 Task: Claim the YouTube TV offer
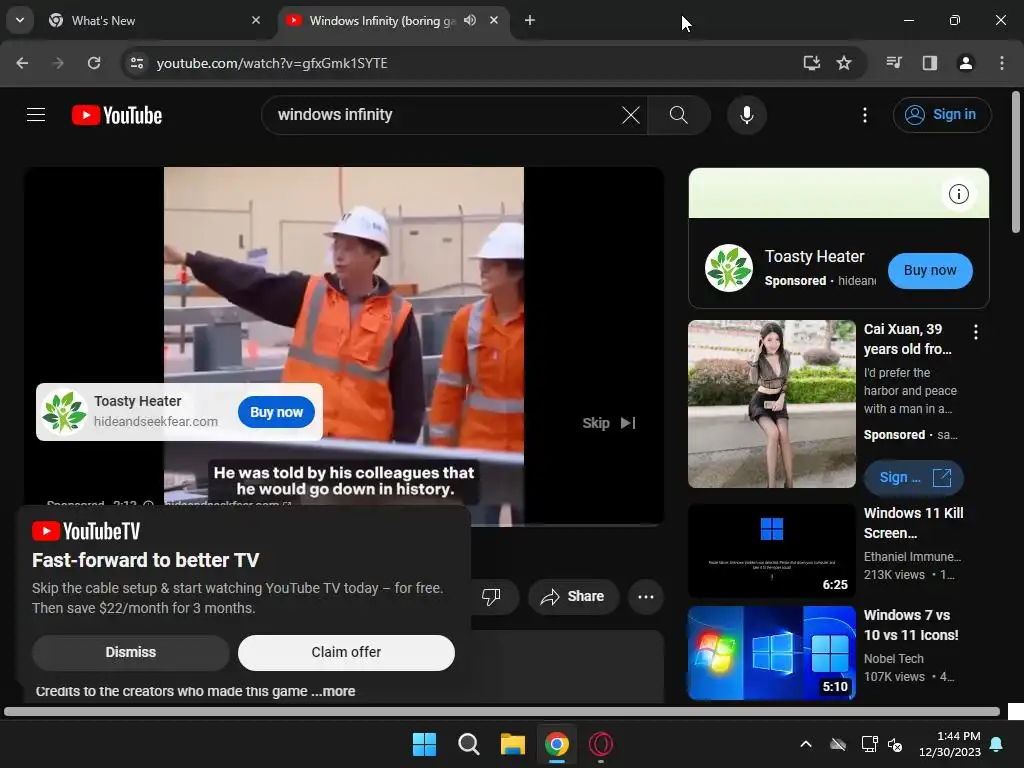pyautogui.click(x=346, y=652)
